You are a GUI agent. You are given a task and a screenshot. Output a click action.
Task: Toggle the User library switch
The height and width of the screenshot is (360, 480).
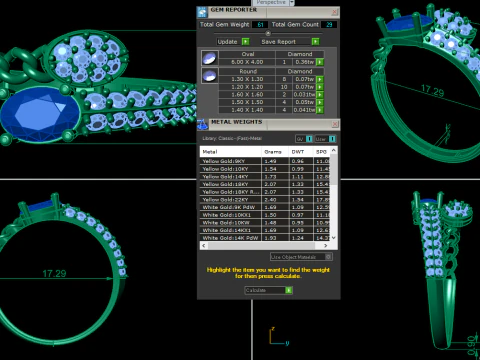pos(332,139)
